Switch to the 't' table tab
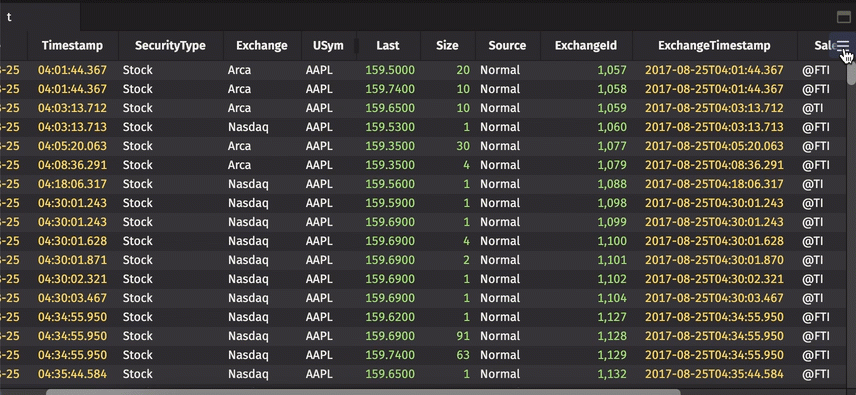The width and height of the screenshot is (856, 395). click(x=9, y=17)
